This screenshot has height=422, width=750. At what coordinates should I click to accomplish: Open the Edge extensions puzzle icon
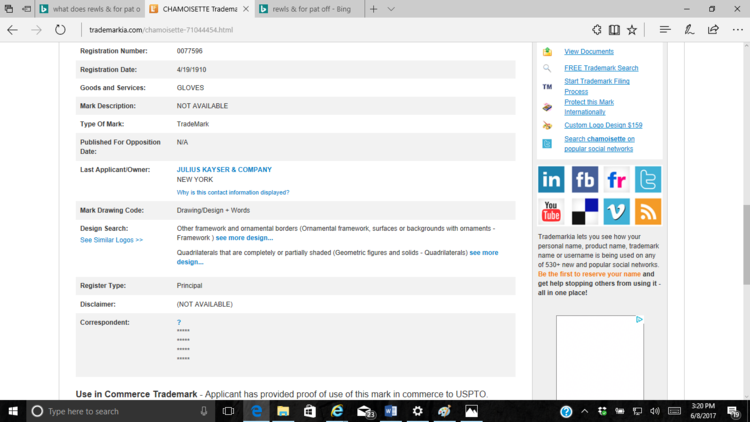tap(596, 30)
